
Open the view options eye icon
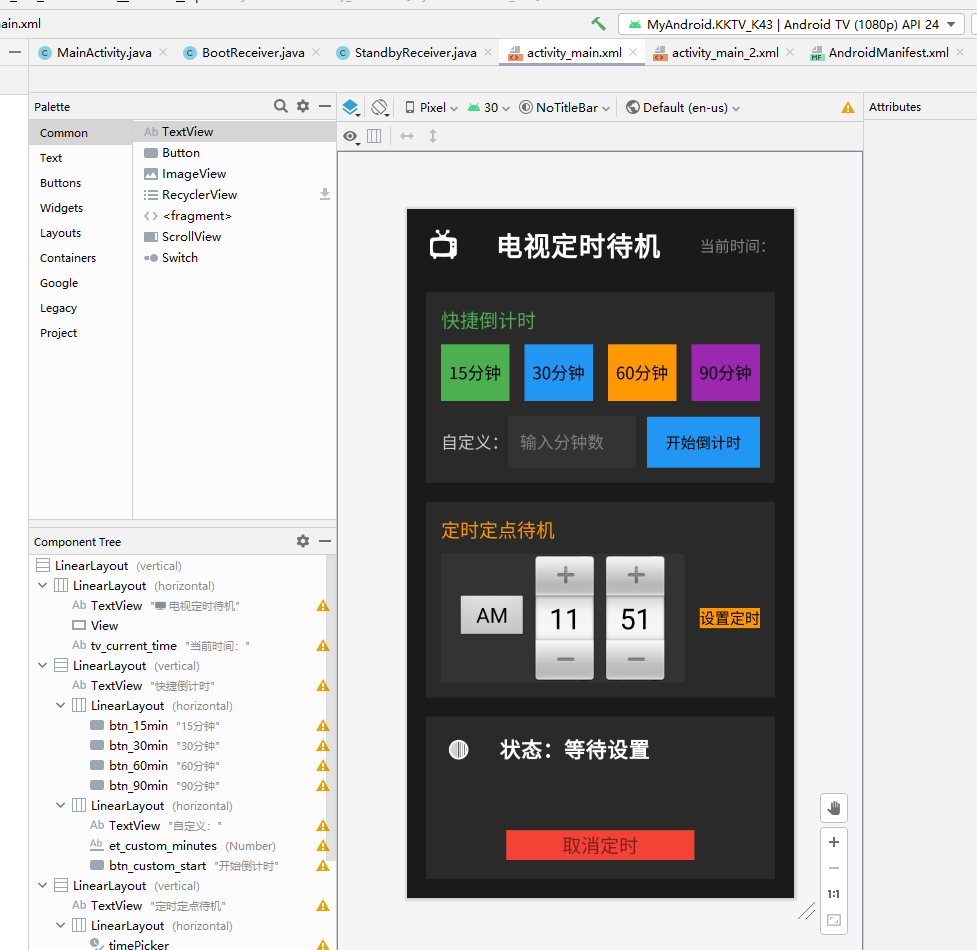point(351,137)
